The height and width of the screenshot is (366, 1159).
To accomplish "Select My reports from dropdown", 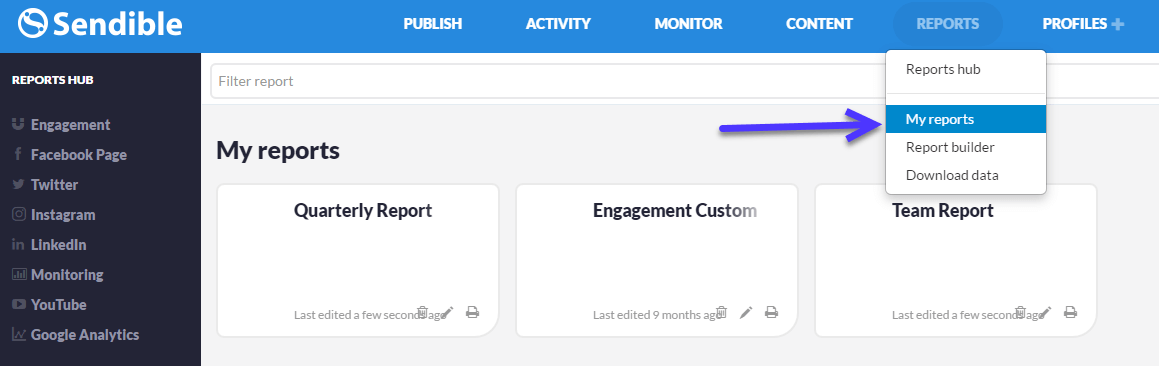I will 966,119.
